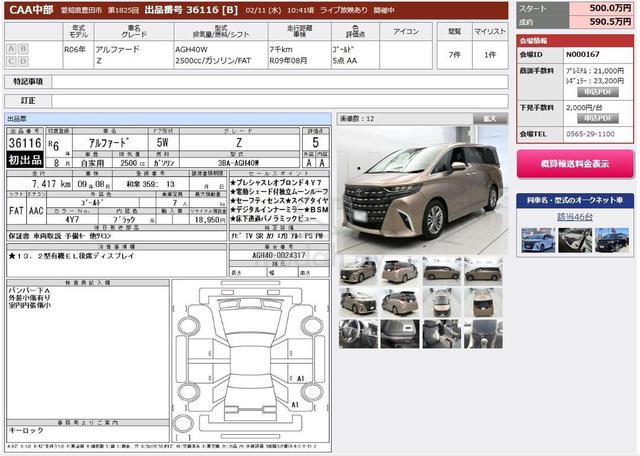The width and height of the screenshot is (640, 456).
Task: Open the interior-view thumbnail in Aucnet panel
Action: (575, 240)
